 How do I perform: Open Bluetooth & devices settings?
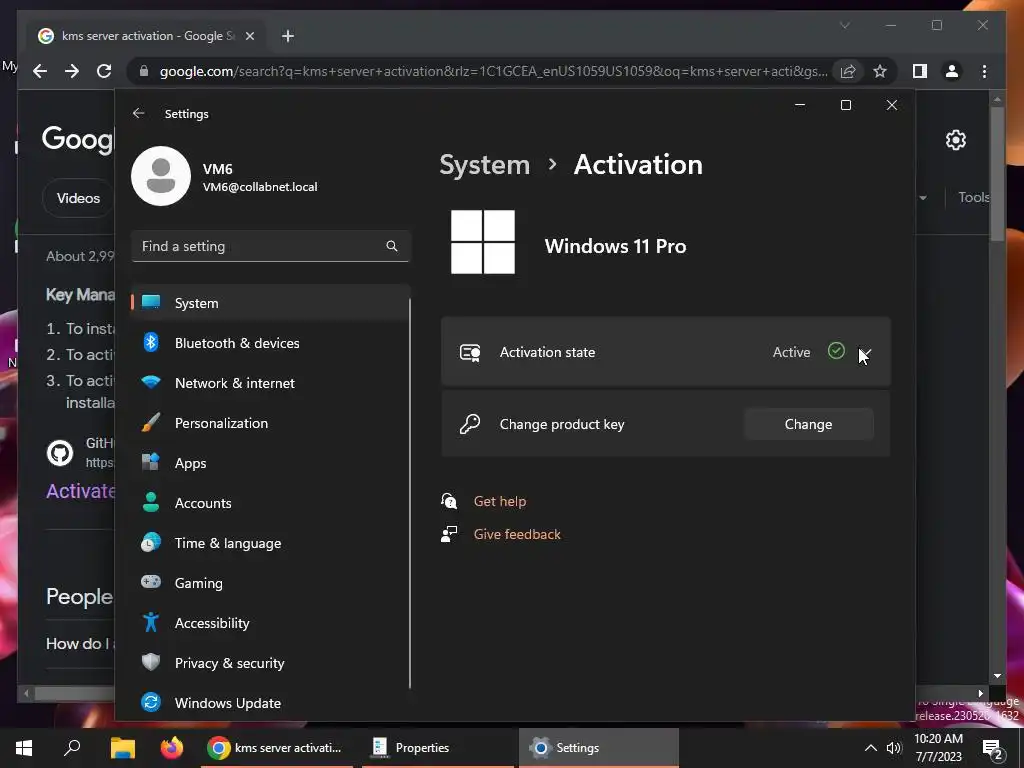point(271,343)
